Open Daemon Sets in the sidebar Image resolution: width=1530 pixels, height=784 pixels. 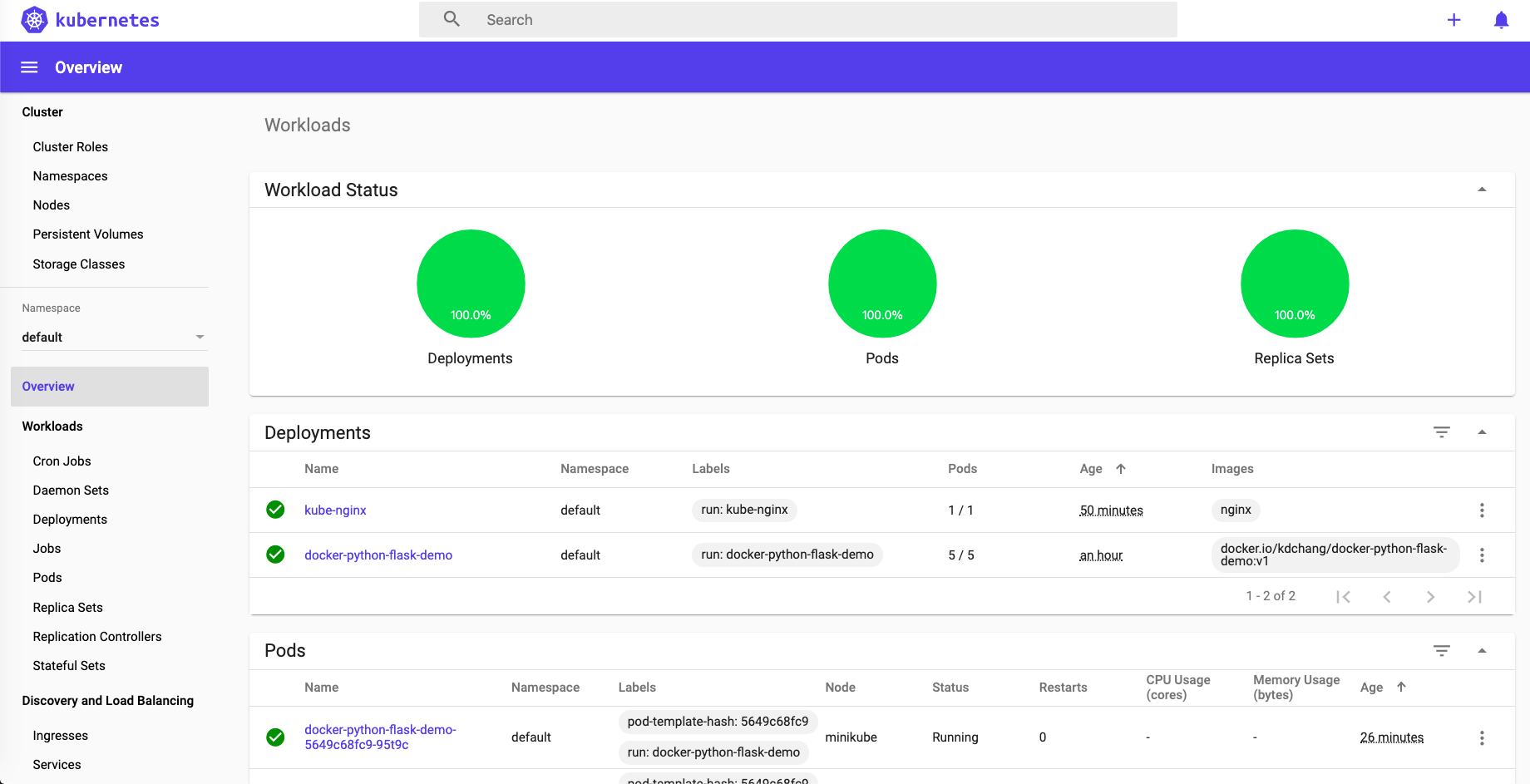click(x=71, y=491)
